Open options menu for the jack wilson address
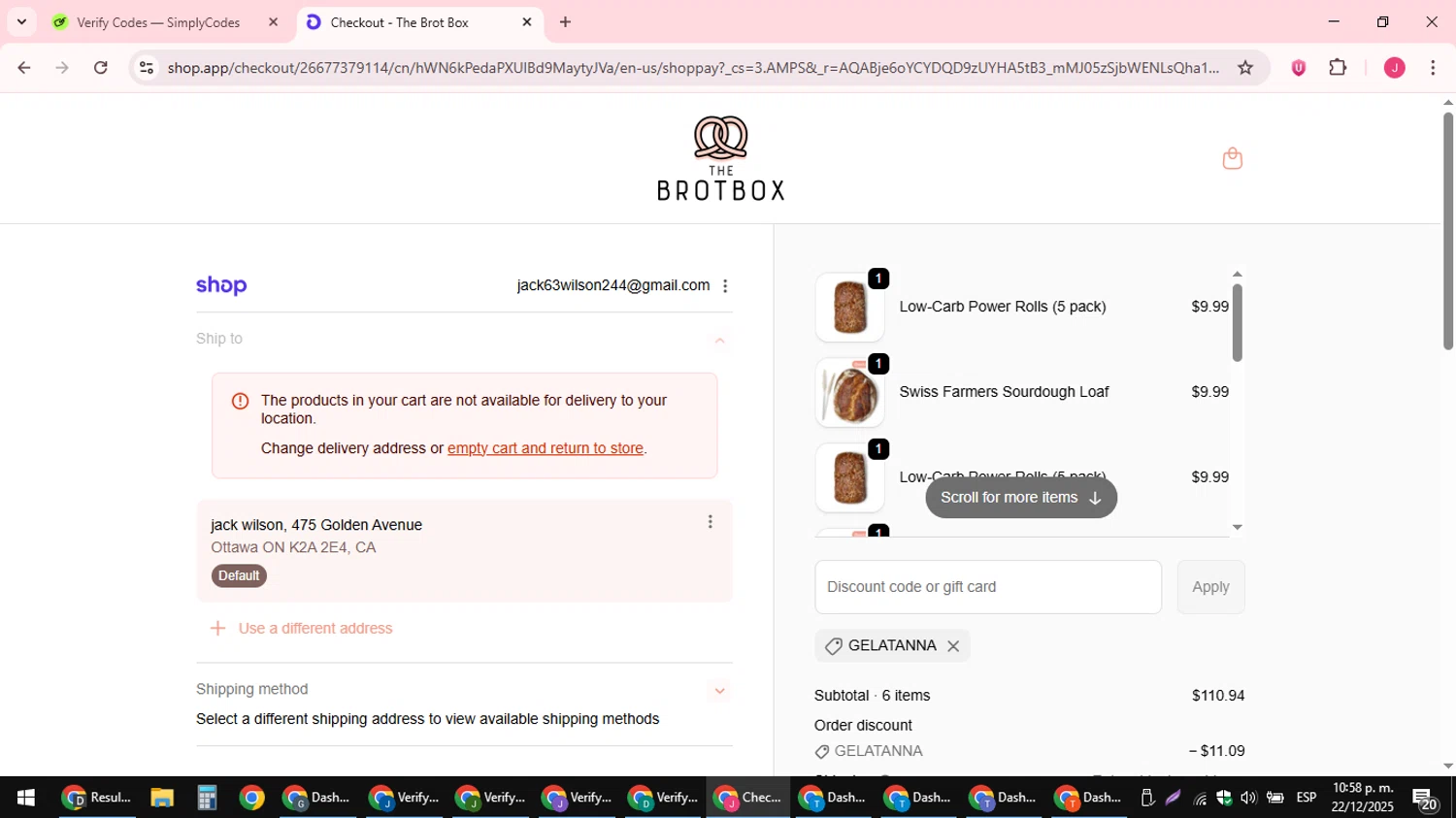Image resolution: width=1456 pixels, height=818 pixels. [x=711, y=522]
